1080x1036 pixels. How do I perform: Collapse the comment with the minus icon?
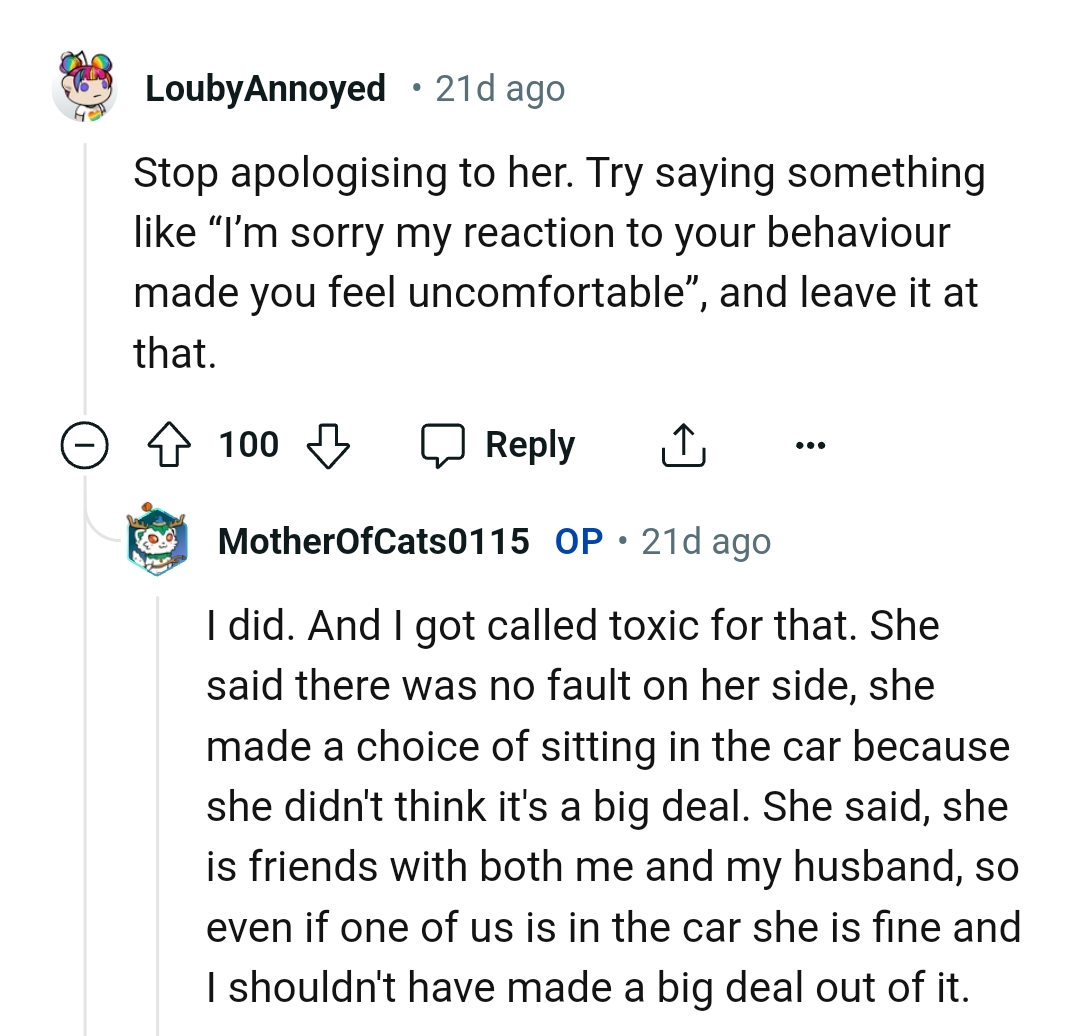(x=85, y=444)
